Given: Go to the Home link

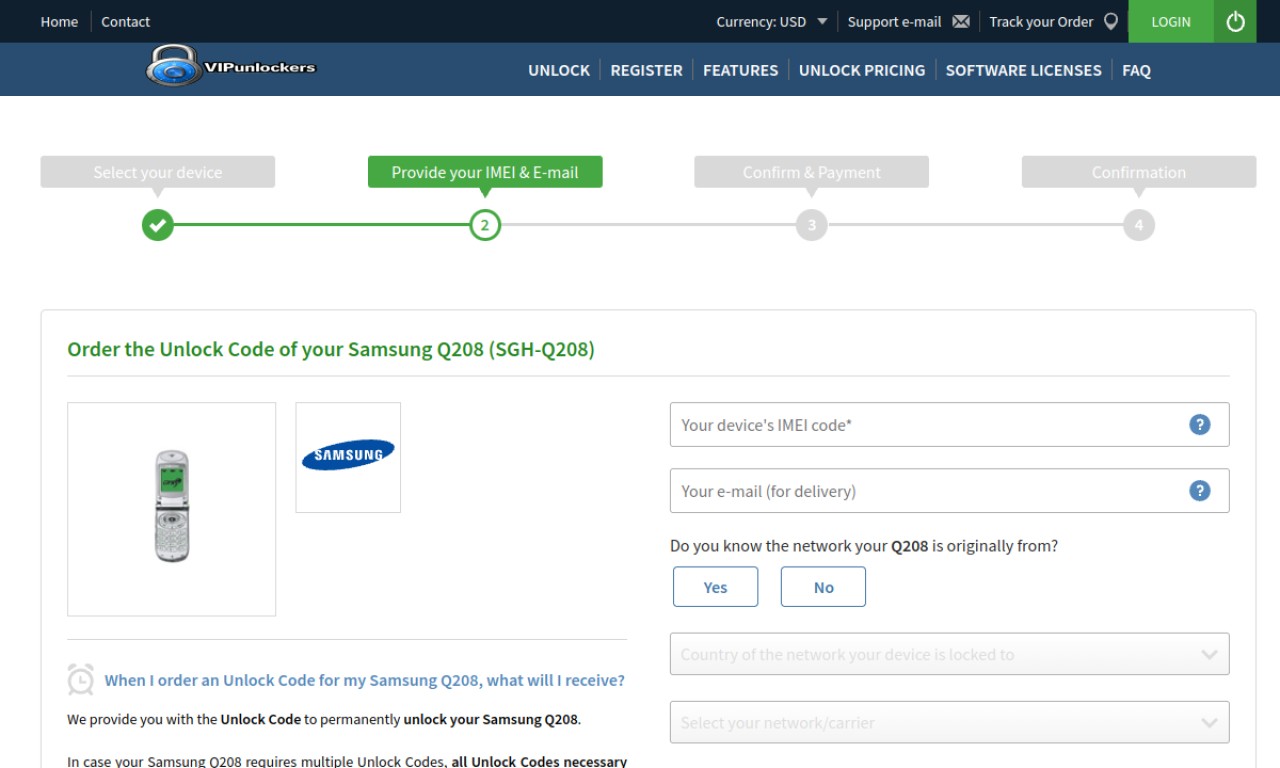Looking at the screenshot, I should coord(59,21).
